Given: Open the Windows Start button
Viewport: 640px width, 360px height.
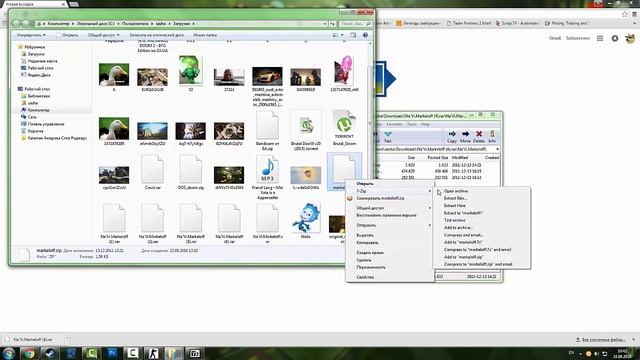Looking at the screenshot, I should (x=9, y=353).
